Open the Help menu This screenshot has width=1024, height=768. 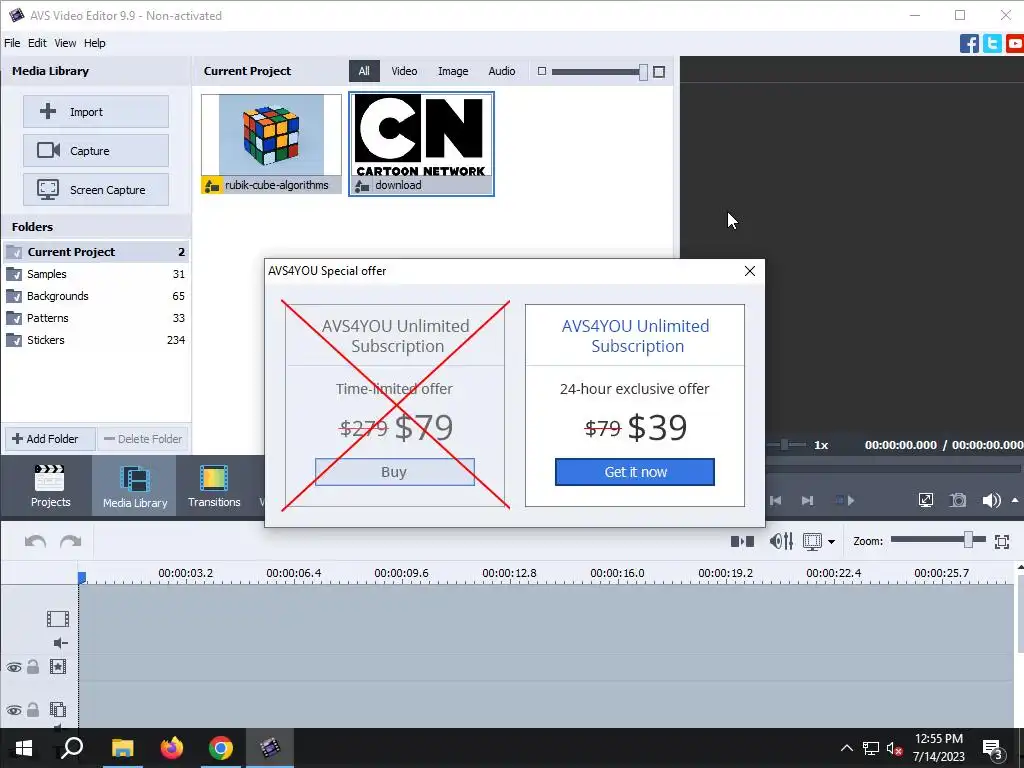[95, 43]
